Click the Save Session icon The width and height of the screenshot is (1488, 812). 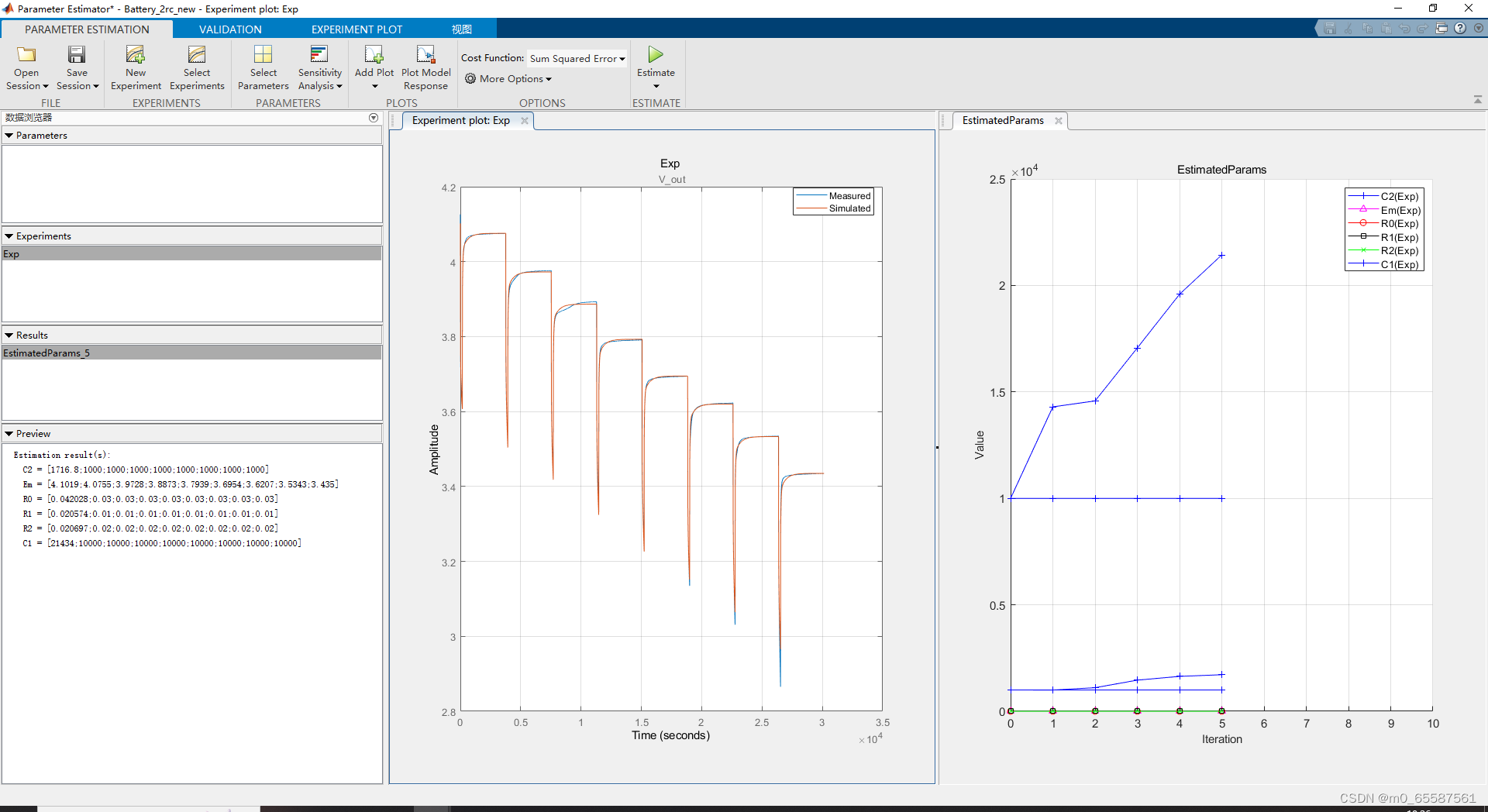coord(76,66)
